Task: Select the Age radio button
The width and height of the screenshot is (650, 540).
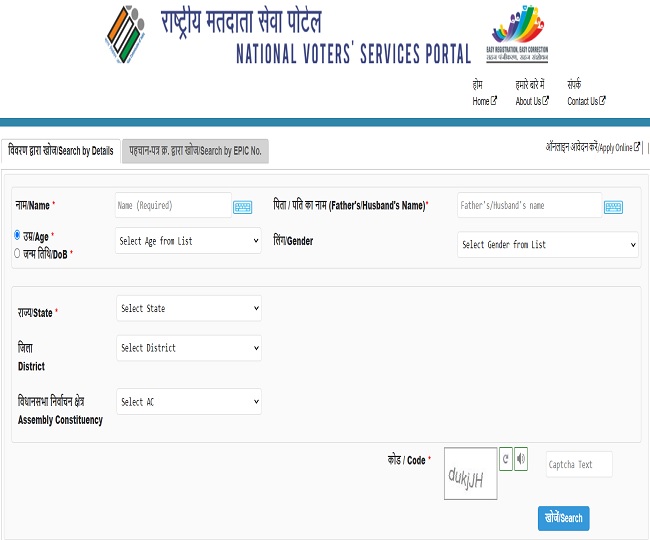Action: [17, 235]
